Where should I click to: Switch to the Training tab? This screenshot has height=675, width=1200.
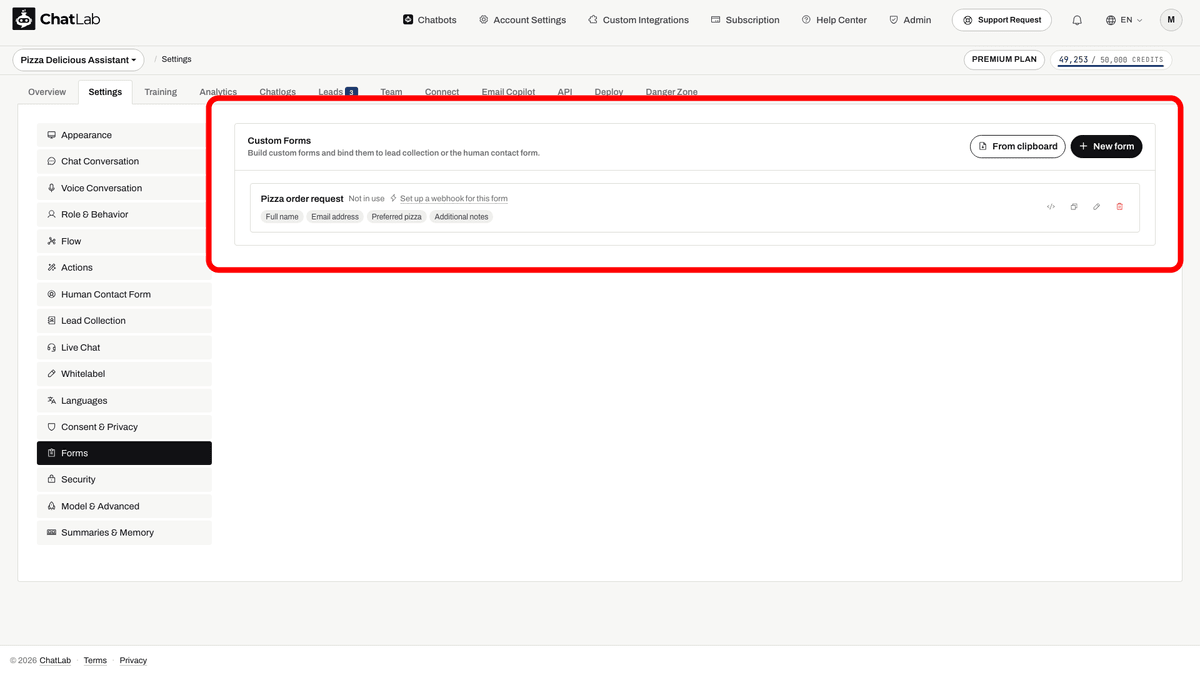coord(160,92)
